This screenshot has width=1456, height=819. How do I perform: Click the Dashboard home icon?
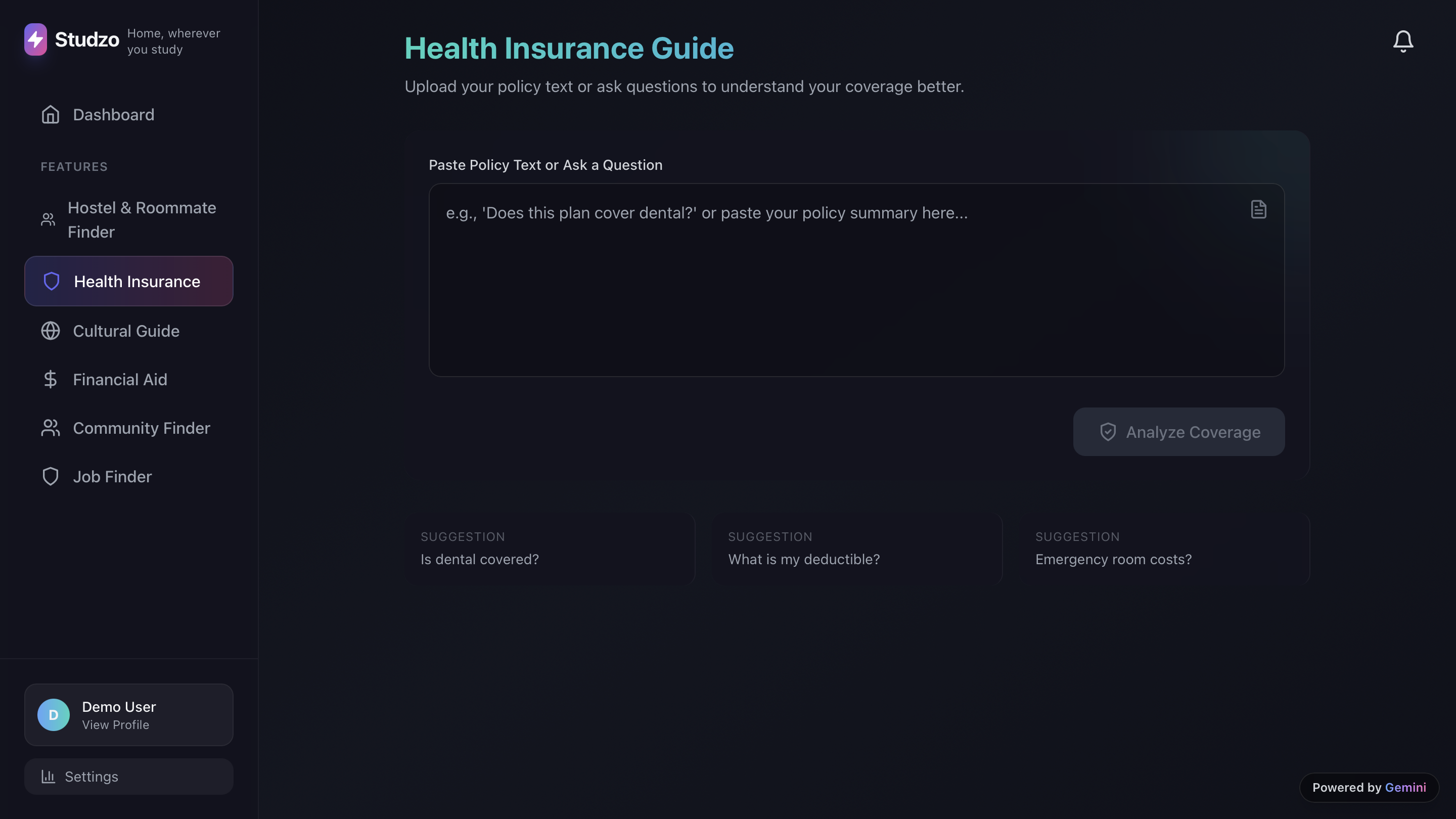(x=51, y=115)
